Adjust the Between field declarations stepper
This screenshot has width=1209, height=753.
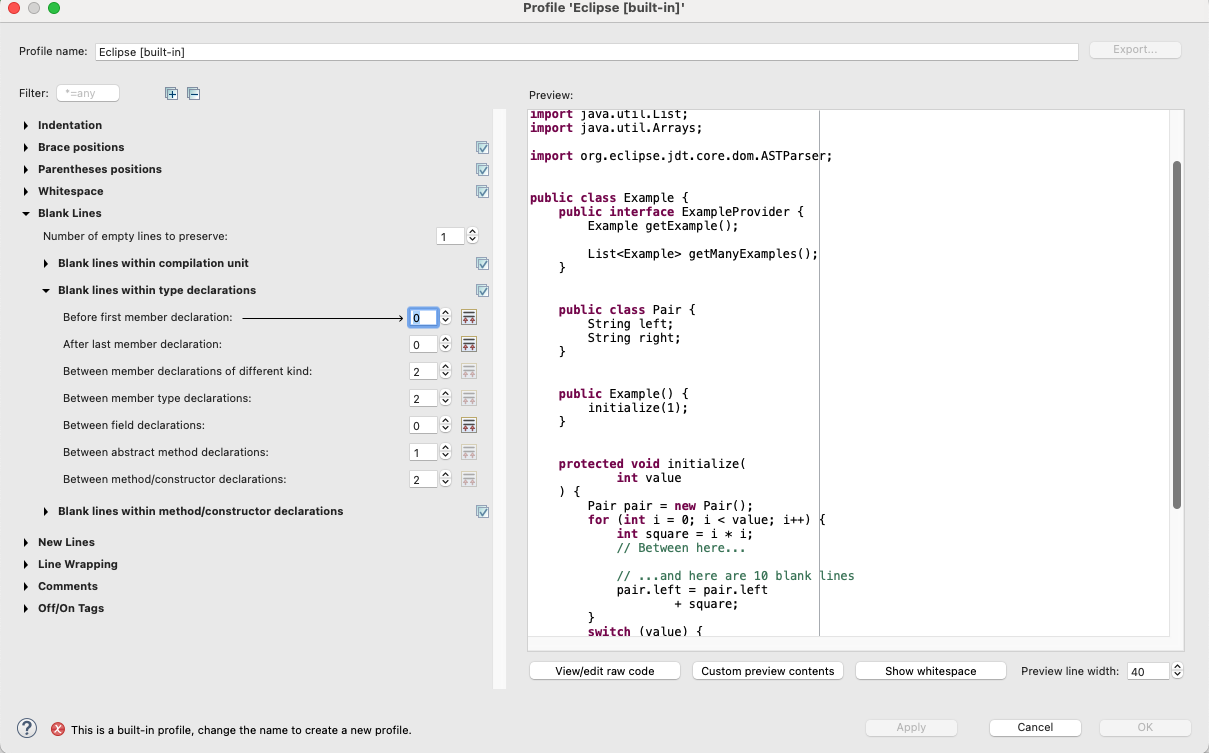[x=446, y=425]
